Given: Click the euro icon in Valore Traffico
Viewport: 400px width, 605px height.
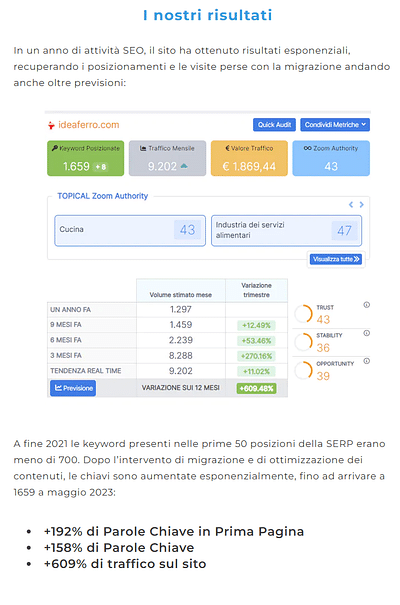Looking at the screenshot, I should 228,148.
